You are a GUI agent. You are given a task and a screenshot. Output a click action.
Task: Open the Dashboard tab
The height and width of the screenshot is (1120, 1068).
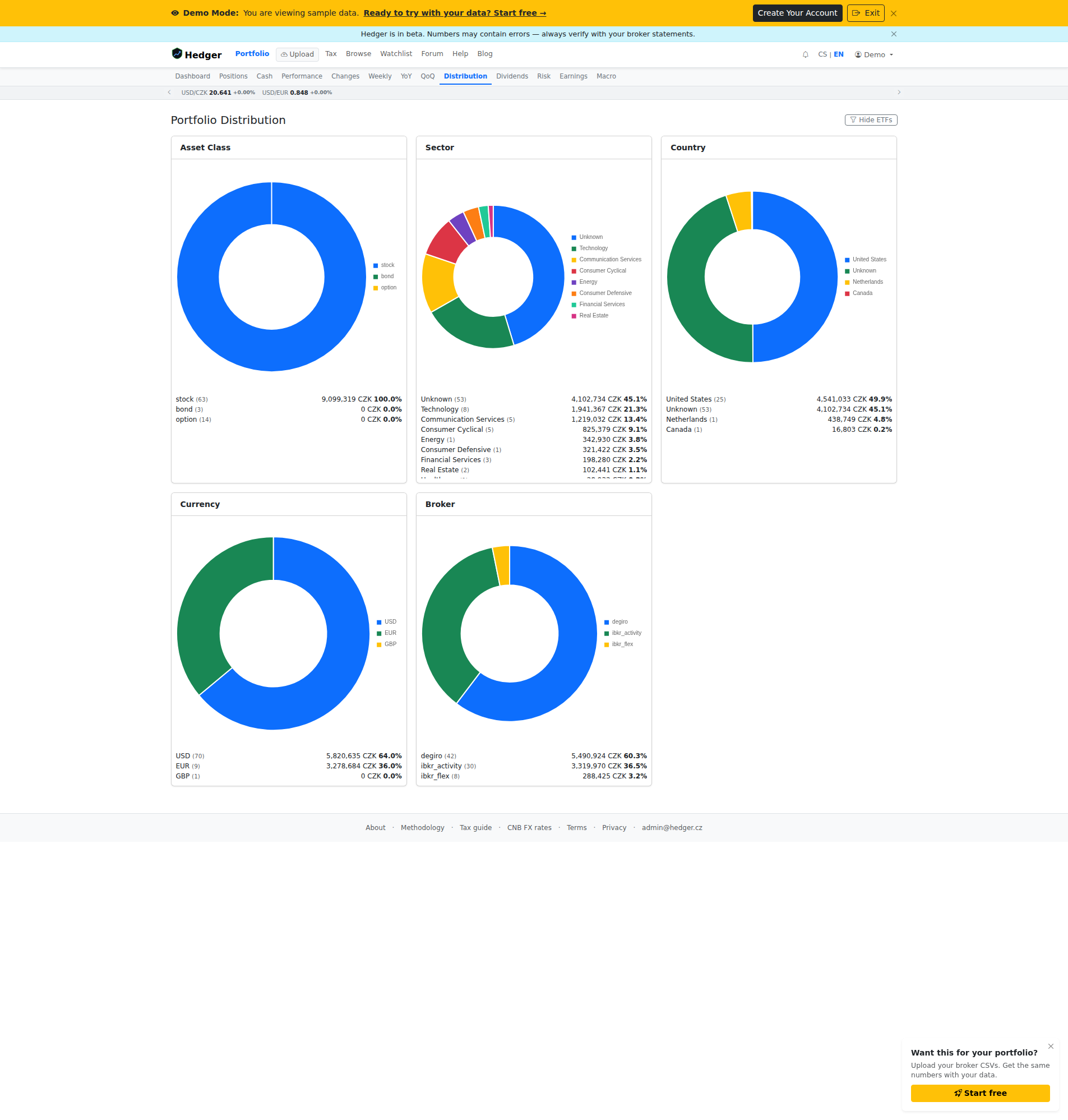click(192, 76)
